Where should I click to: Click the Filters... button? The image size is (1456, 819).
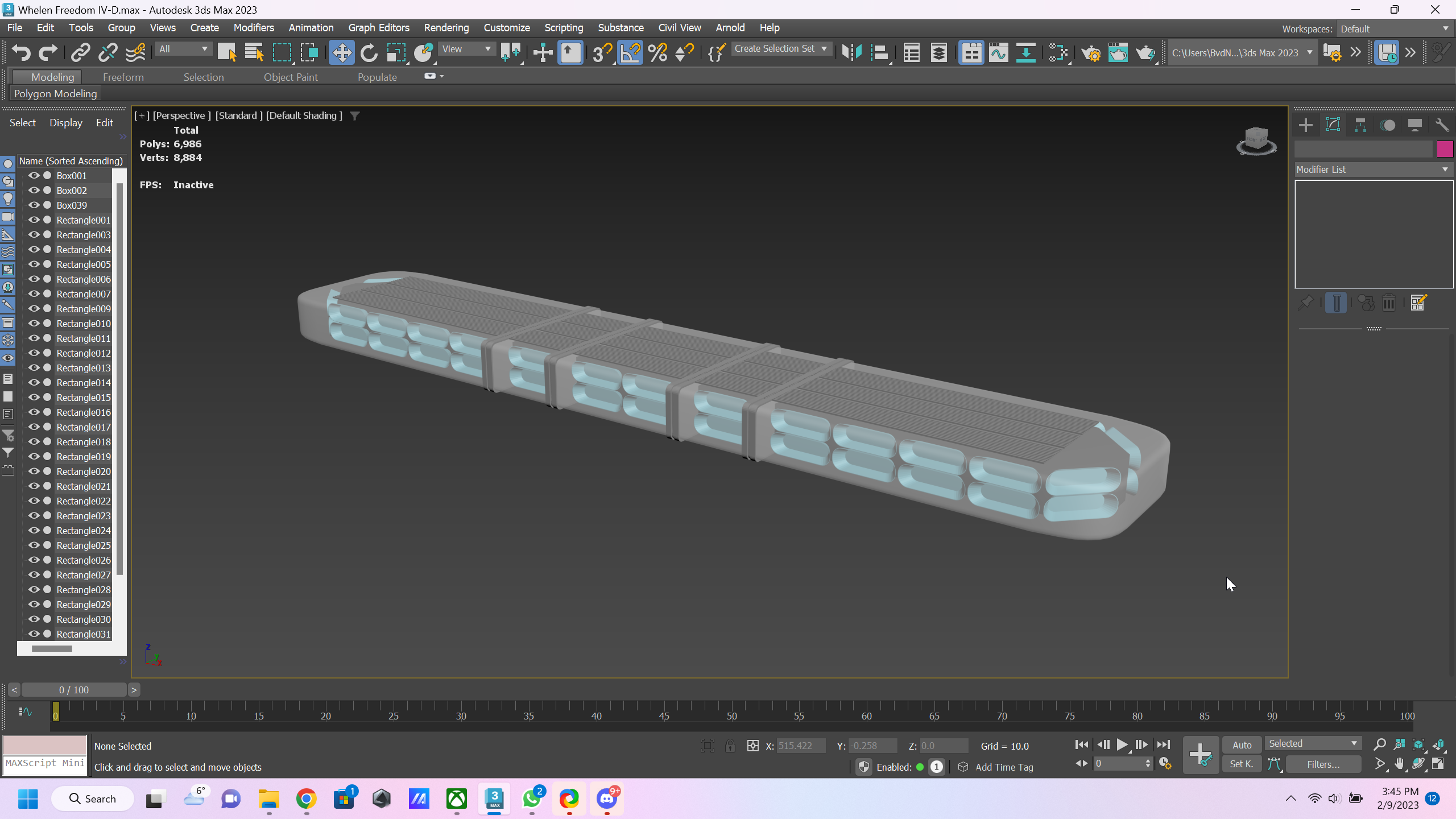tap(1323, 765)
